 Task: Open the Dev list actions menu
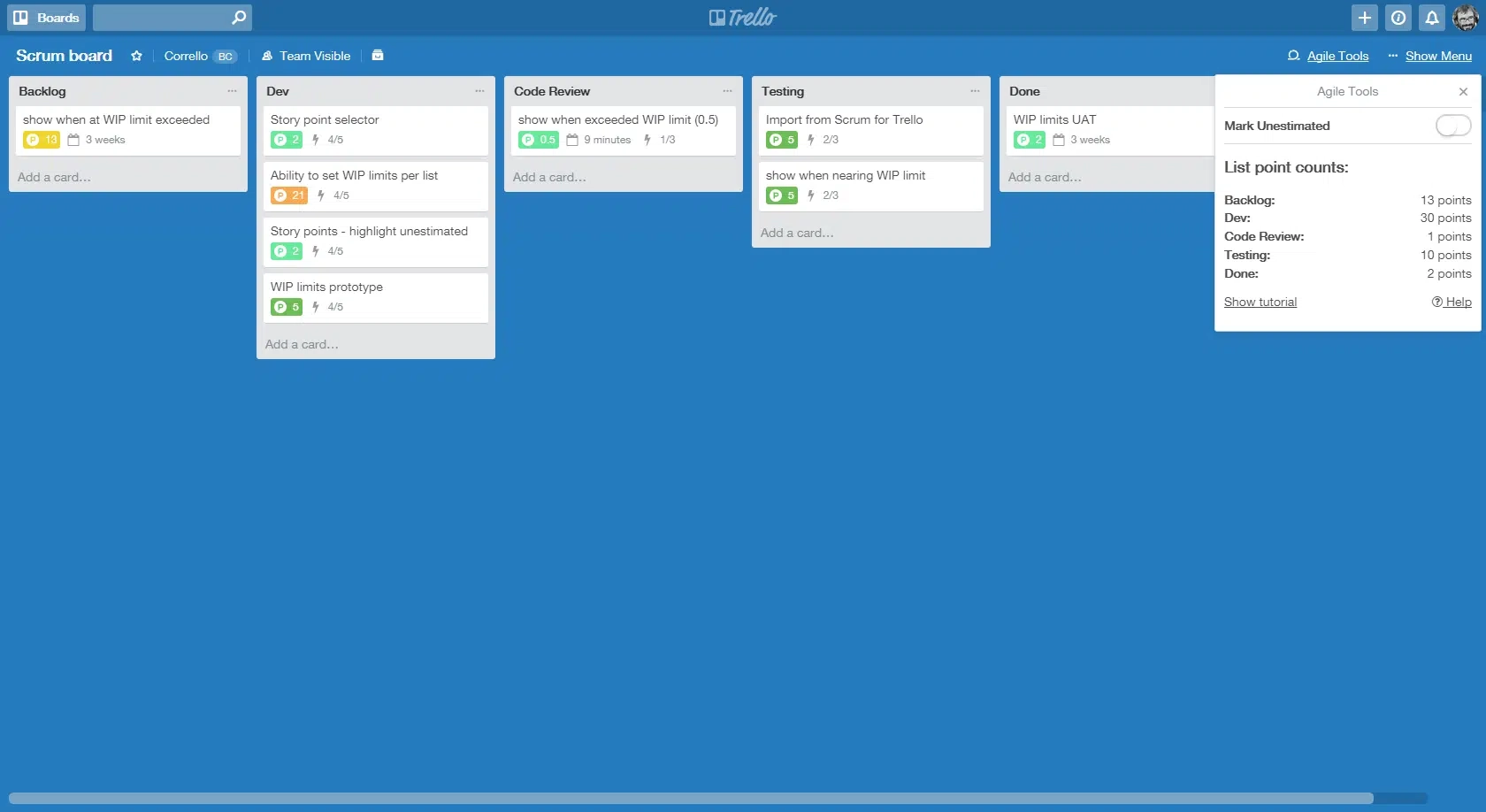click(479, 90)
